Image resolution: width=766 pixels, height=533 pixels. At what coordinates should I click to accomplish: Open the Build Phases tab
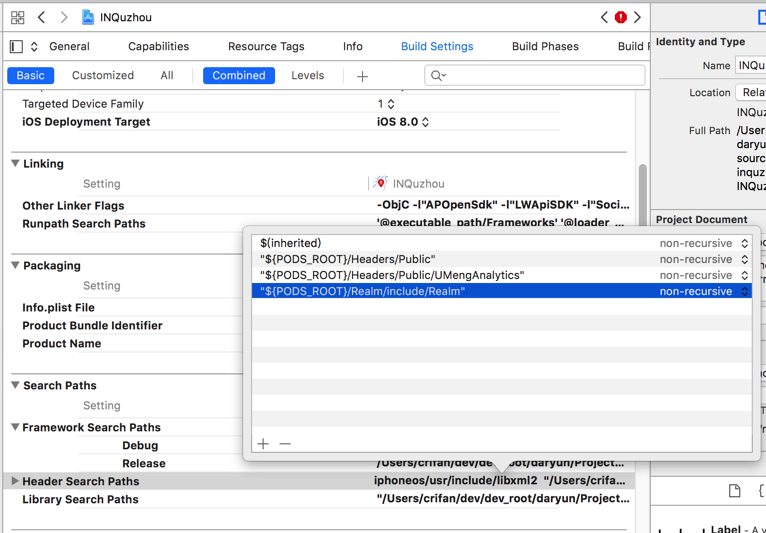545,46
